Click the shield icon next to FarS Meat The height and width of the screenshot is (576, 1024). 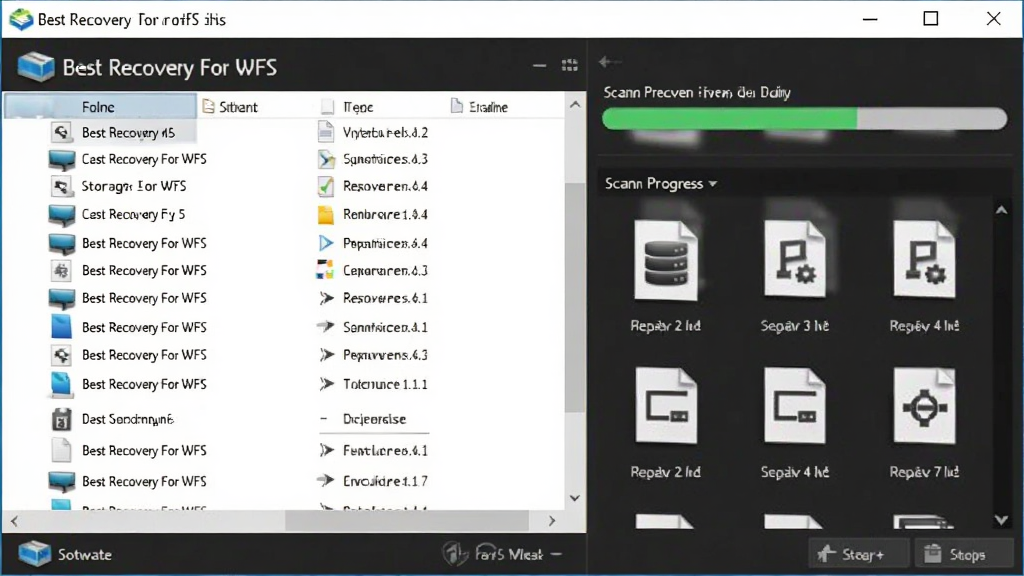pos(455,554)
